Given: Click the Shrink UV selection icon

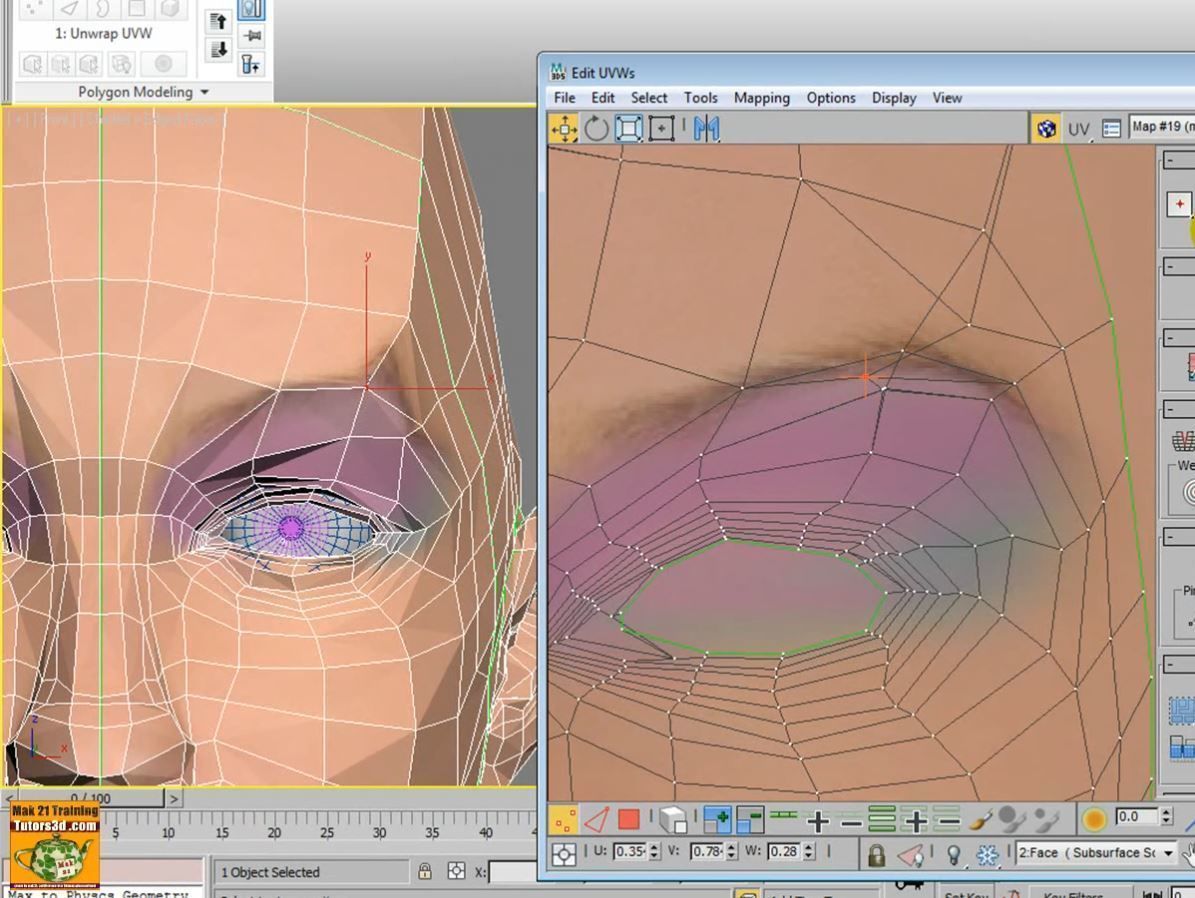Looking at the screenshot, I should [x=749, y=820].
